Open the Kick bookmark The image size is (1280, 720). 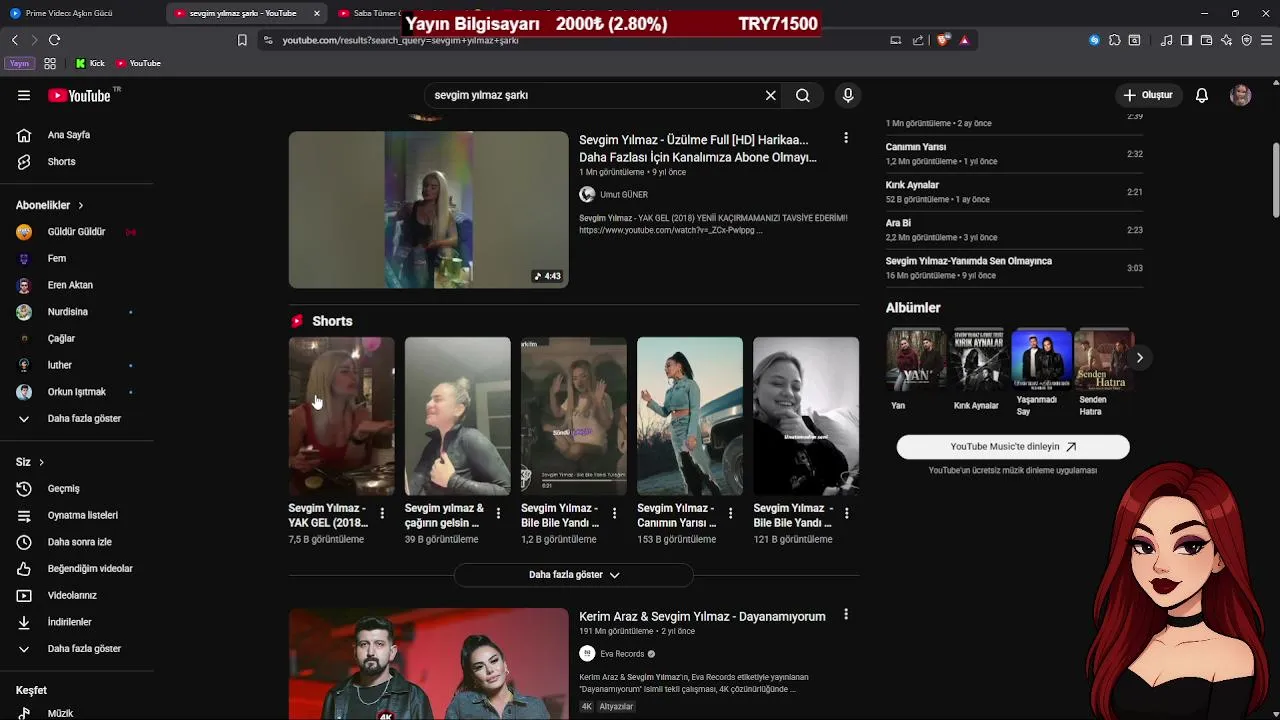click(90, 63)
